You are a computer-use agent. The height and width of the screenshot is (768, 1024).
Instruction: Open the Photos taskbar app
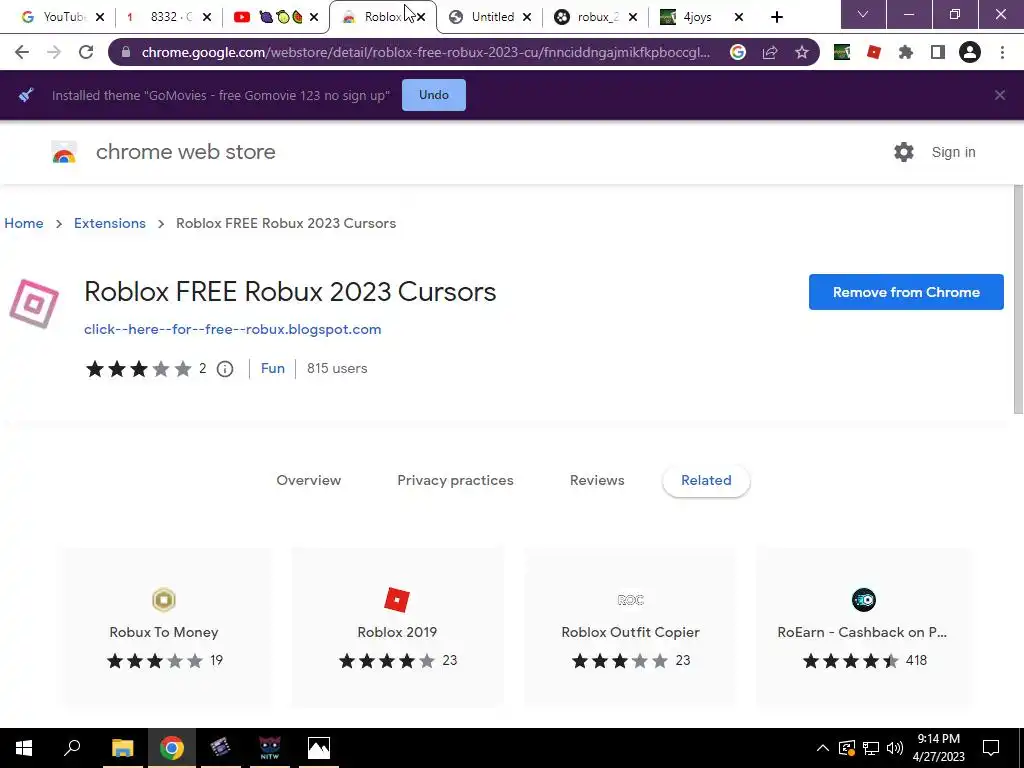319,748
